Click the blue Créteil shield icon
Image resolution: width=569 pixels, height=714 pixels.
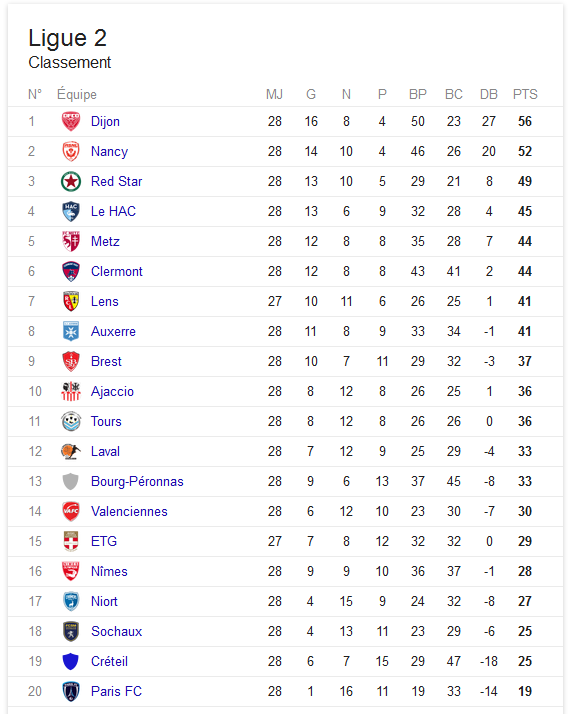coord(71,662)
